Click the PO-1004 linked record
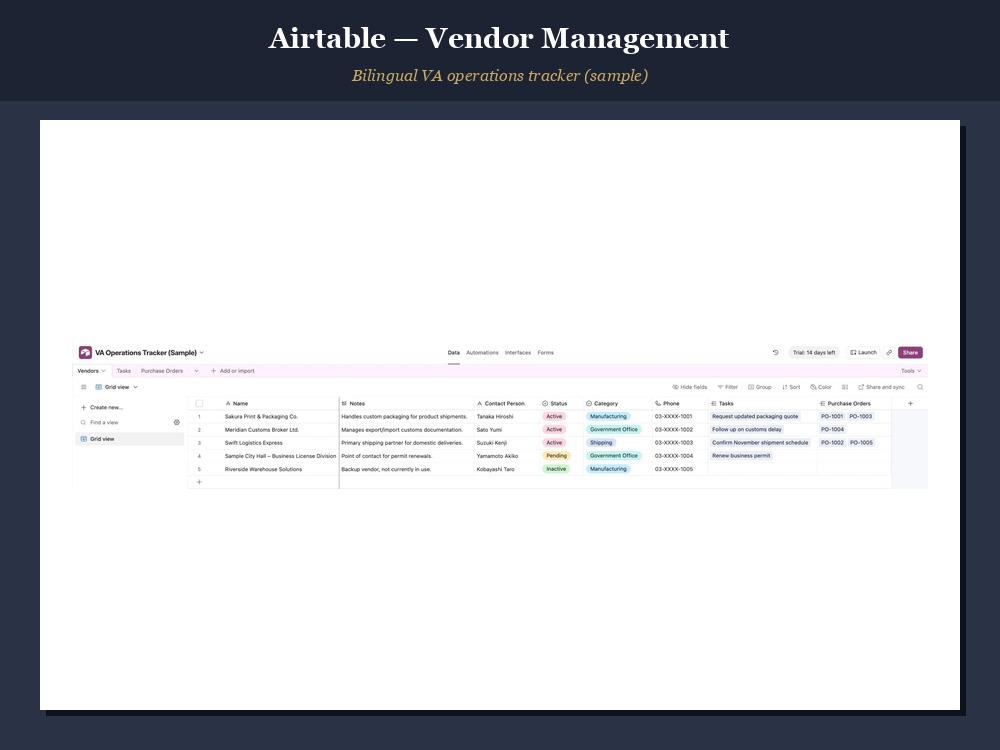Viewport: 1000px width, 750px height. pyautogui.click(x=832, y=430)
